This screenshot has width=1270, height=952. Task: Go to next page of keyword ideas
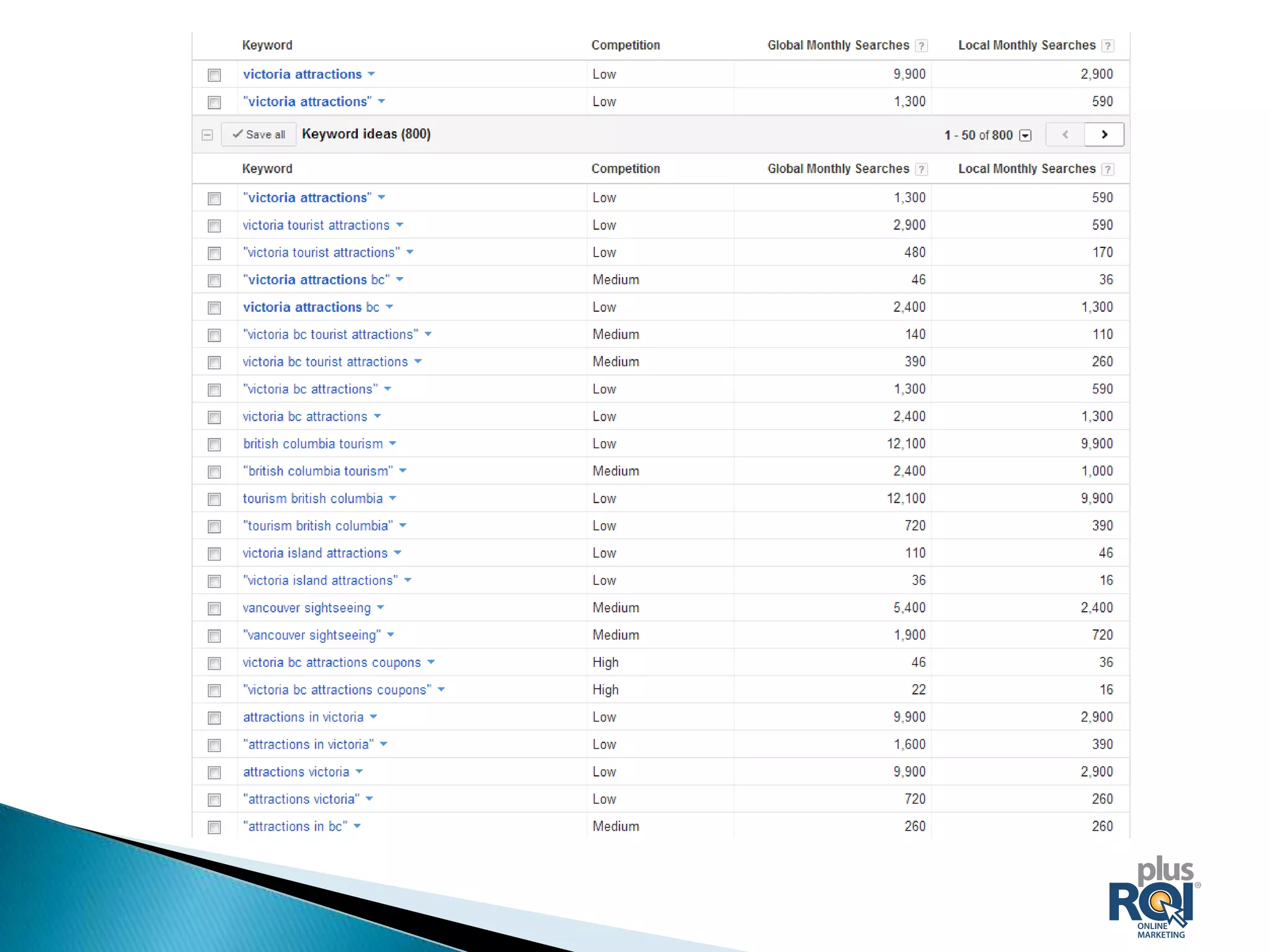click(1104, 134)
